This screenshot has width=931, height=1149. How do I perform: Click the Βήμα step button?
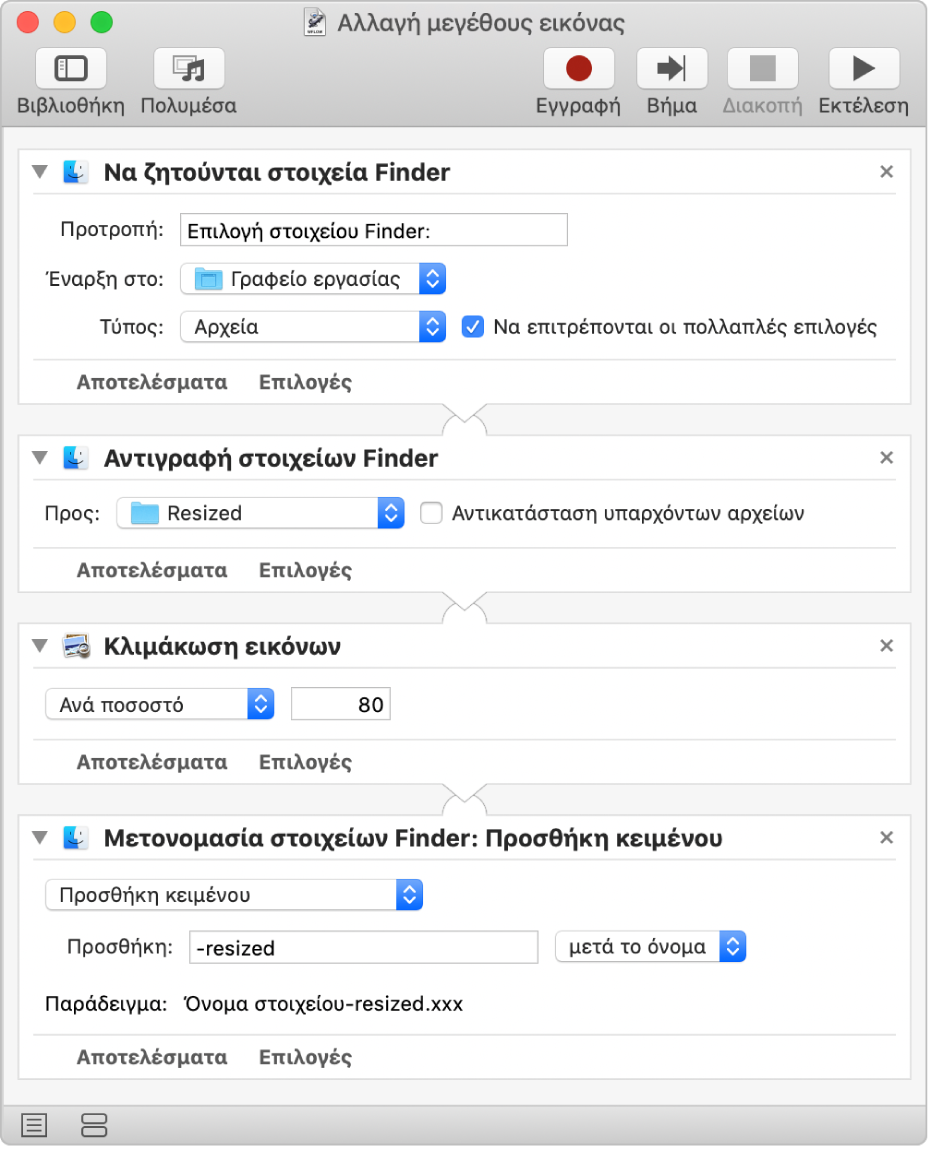click(671, 69)
